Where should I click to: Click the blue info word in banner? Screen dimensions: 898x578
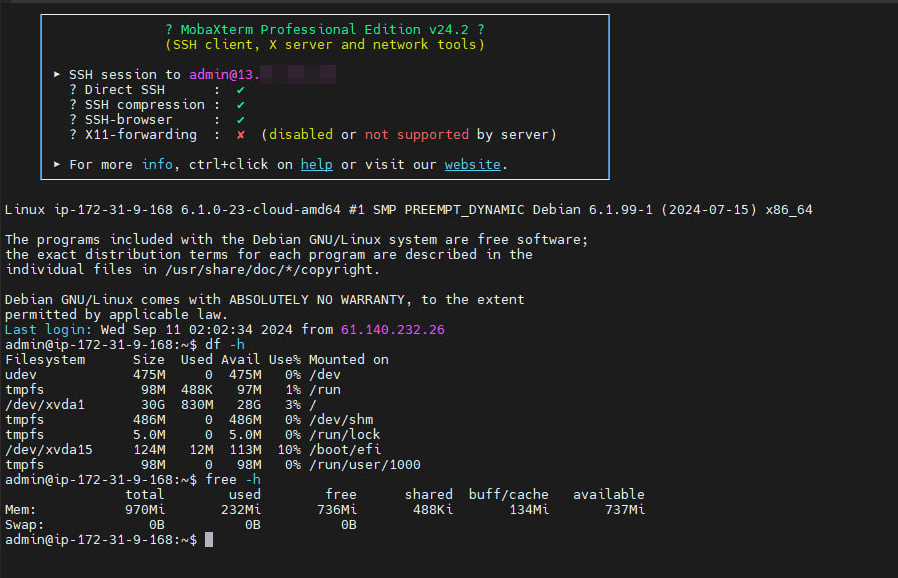tap(157, 164)
